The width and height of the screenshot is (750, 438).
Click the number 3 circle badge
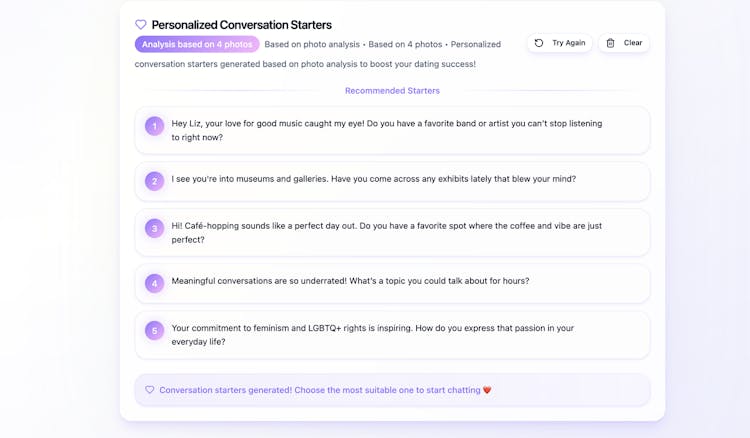pyautogui.click(x=154, y=228)
